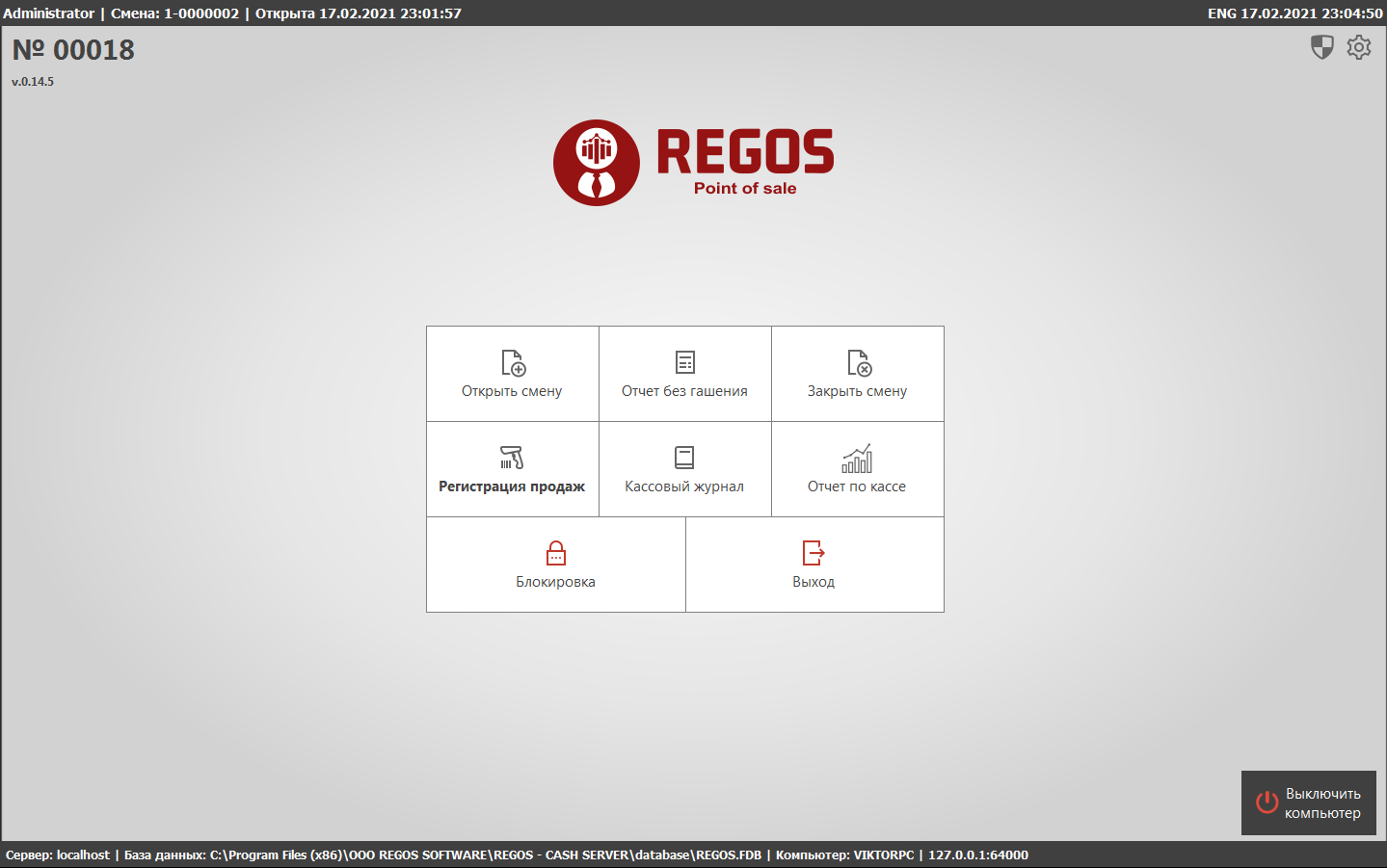Click the Сервер: localhost status text
1387x868 pixels.
[58, 855]
